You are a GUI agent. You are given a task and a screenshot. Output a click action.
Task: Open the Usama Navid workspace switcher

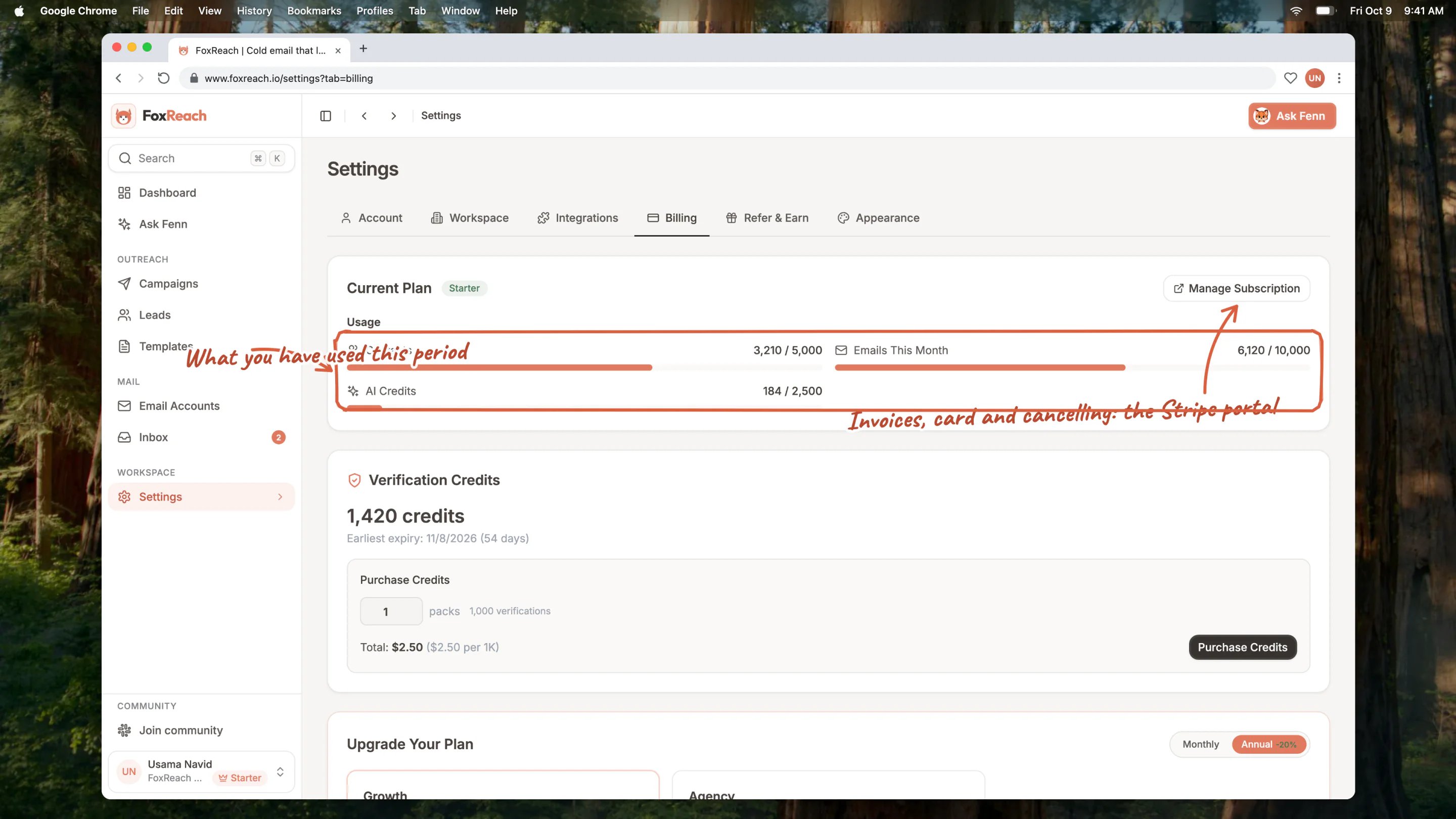click(x=201, y=771)
